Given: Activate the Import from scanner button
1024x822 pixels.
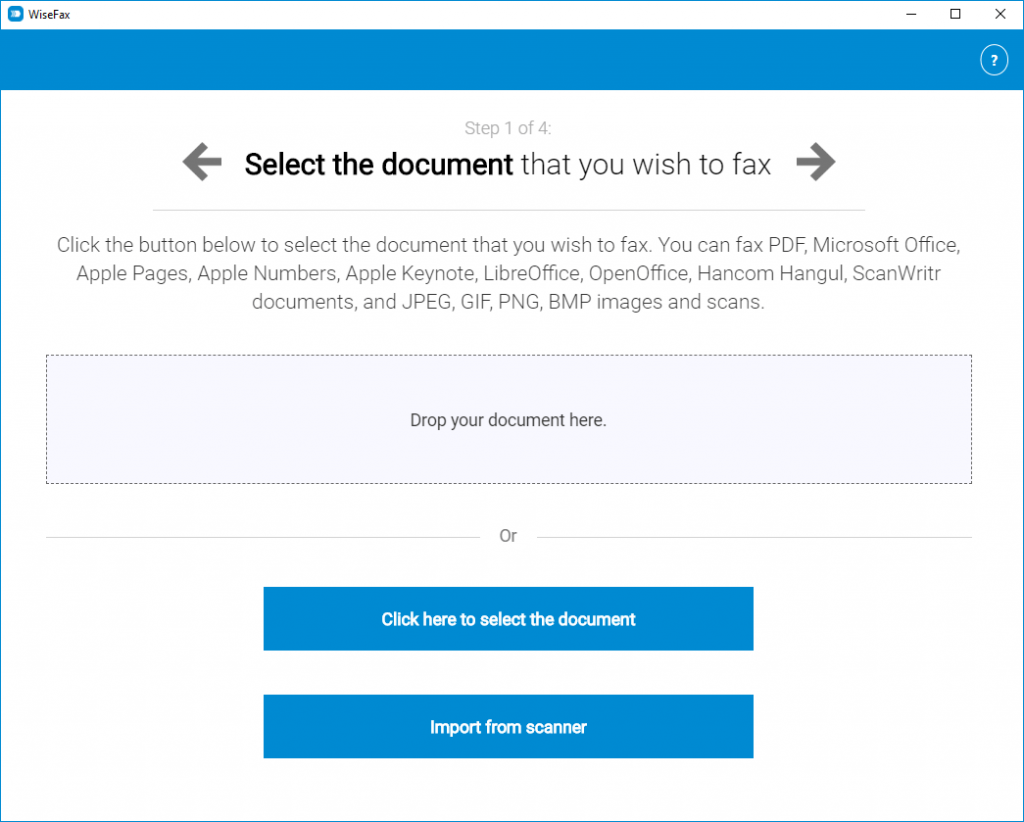Looking at the screenshot, I should [x=508, y=726].
